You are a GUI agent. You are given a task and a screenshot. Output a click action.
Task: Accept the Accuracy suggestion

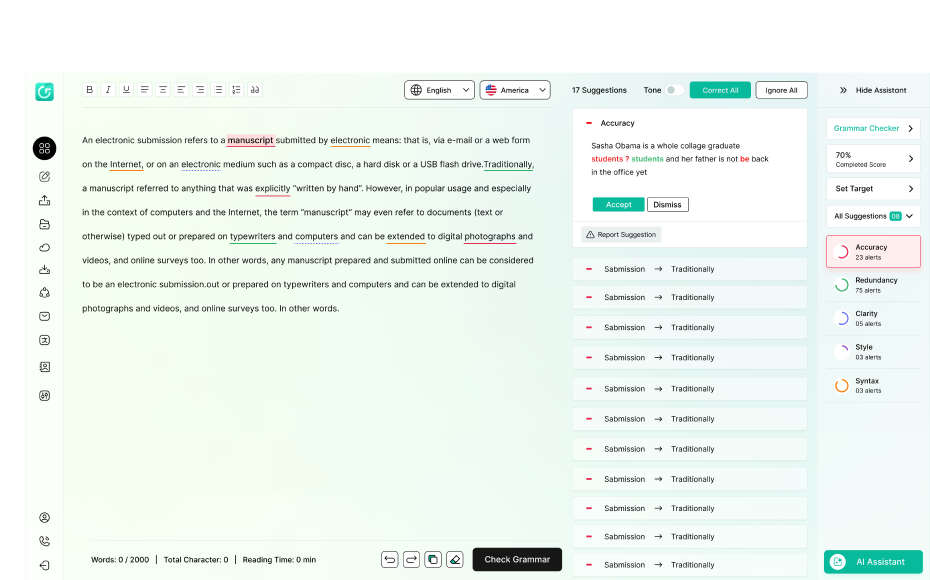[x=618, y=205]
